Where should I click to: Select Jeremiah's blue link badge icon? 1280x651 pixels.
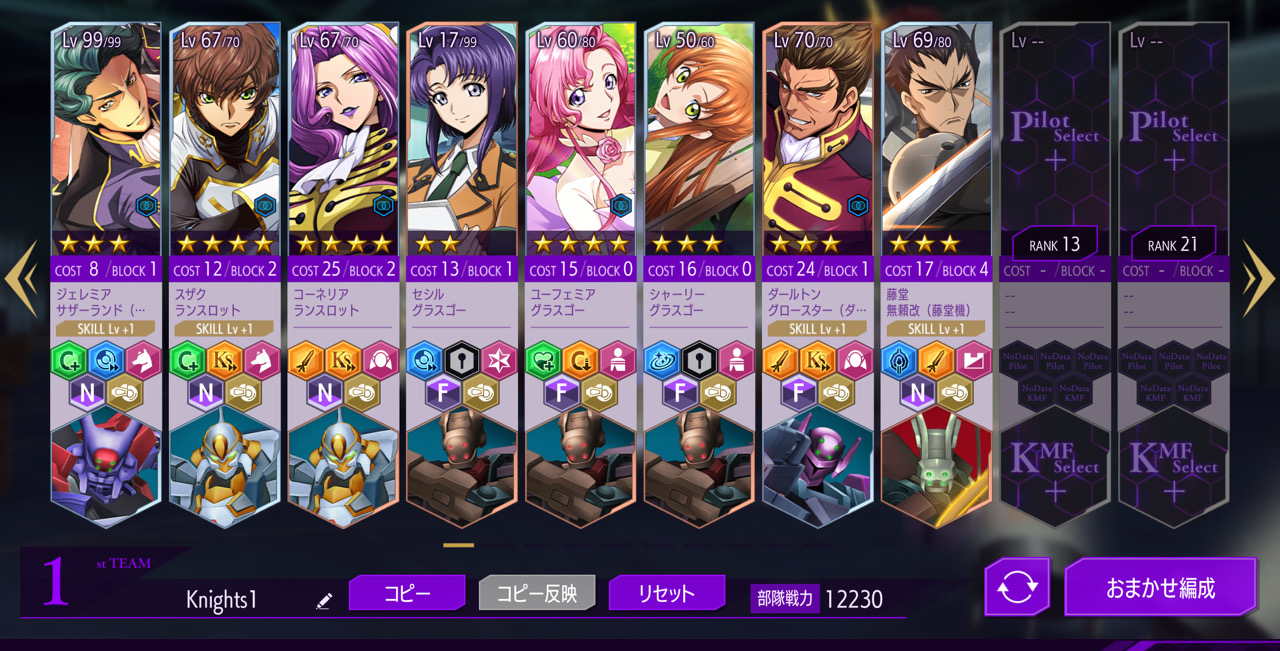147,206
